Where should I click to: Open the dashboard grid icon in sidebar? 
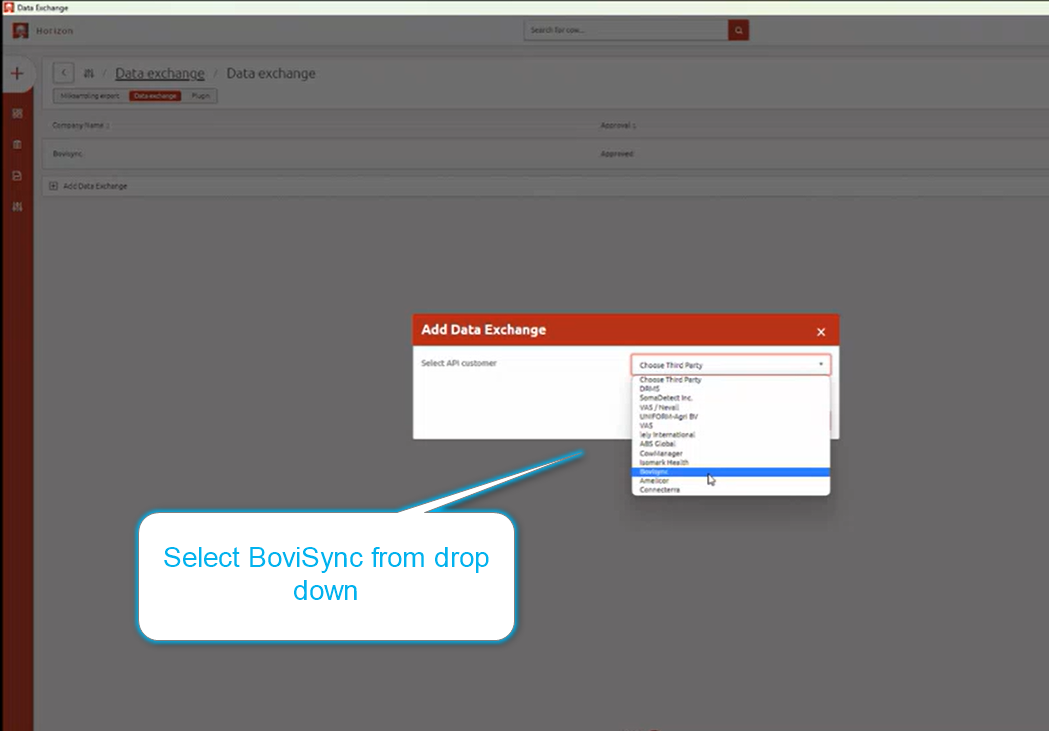[x=17, y=114]
